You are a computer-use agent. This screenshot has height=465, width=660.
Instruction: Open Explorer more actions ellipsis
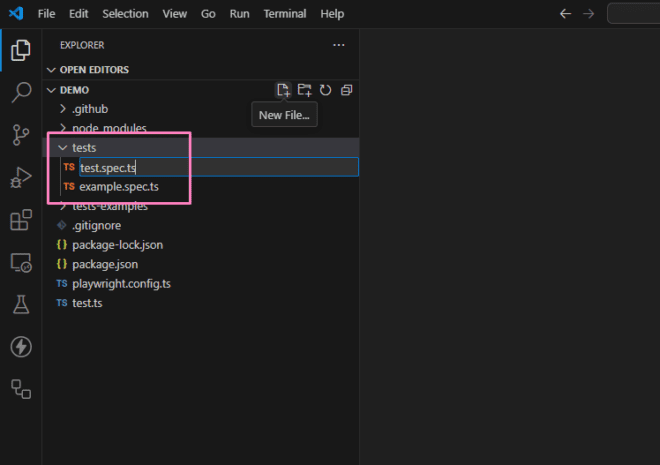pos(338,45)
